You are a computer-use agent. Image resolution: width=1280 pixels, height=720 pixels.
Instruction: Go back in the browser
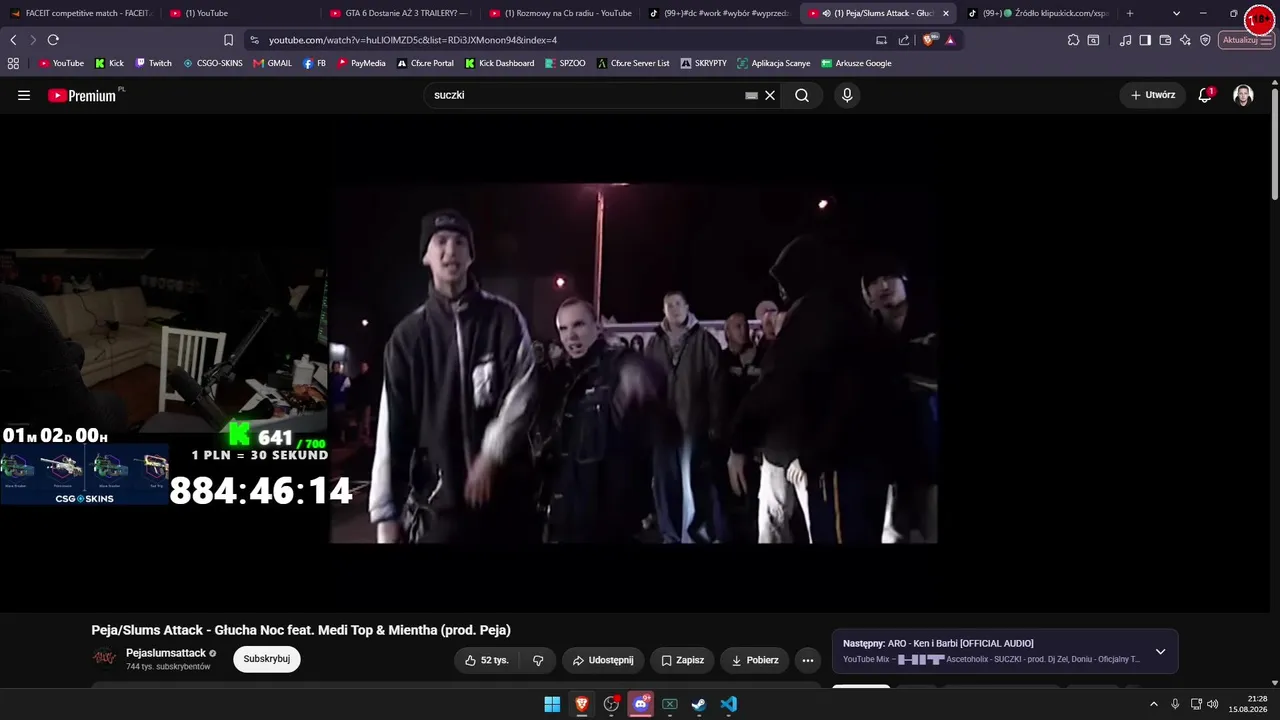13,40
